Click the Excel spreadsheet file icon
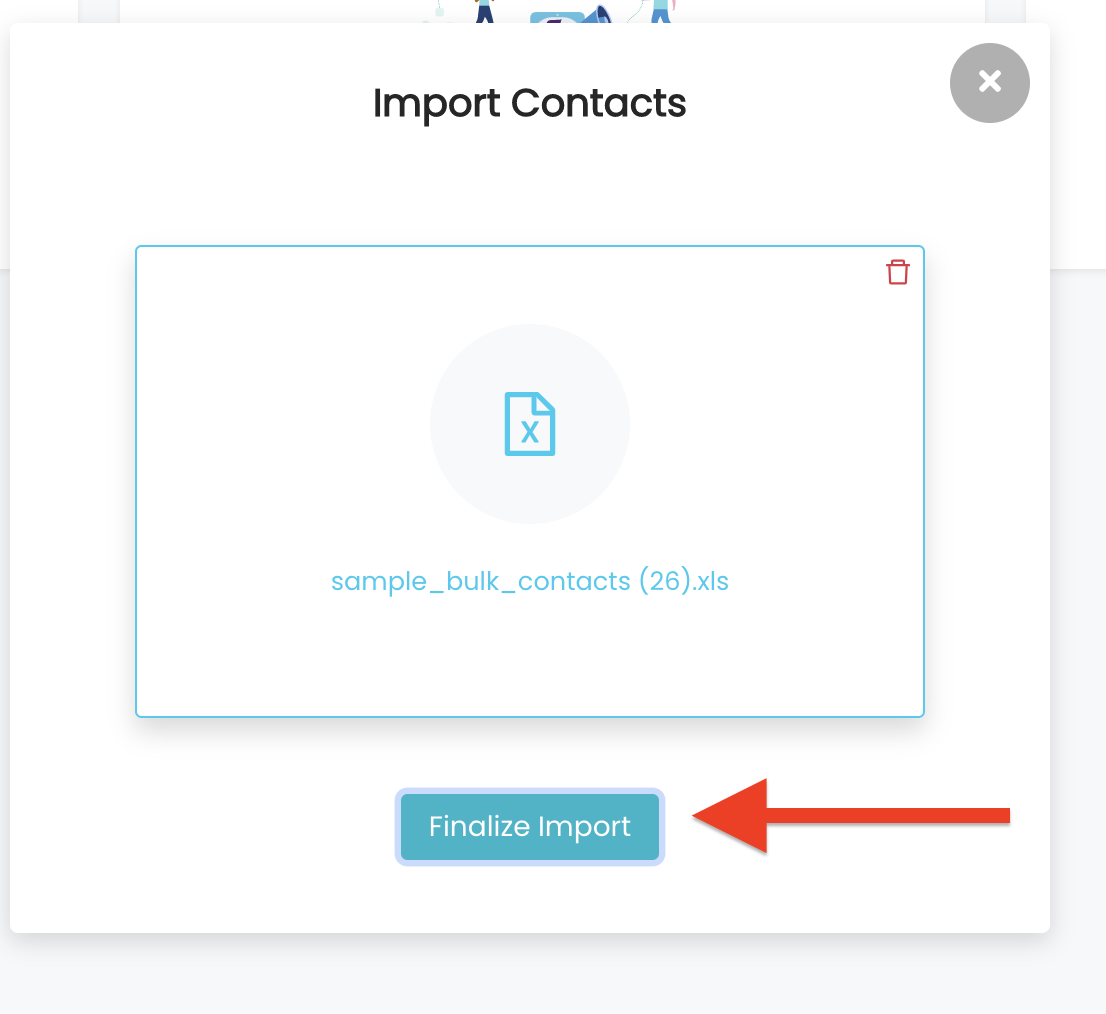The width and height of the screenshot is (1106, 1014). point(530,424)
